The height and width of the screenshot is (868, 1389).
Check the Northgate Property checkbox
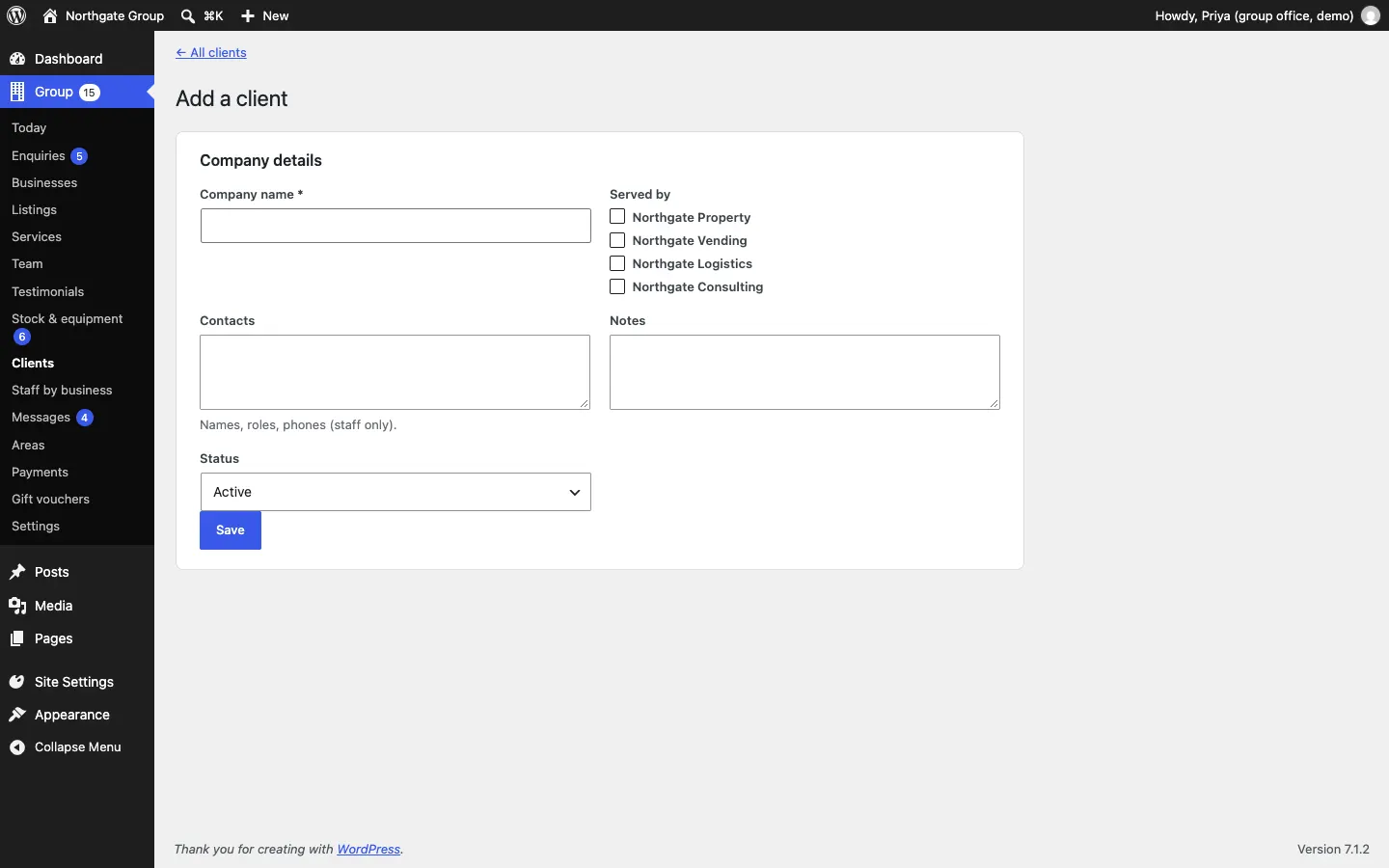tap(618, 217)
